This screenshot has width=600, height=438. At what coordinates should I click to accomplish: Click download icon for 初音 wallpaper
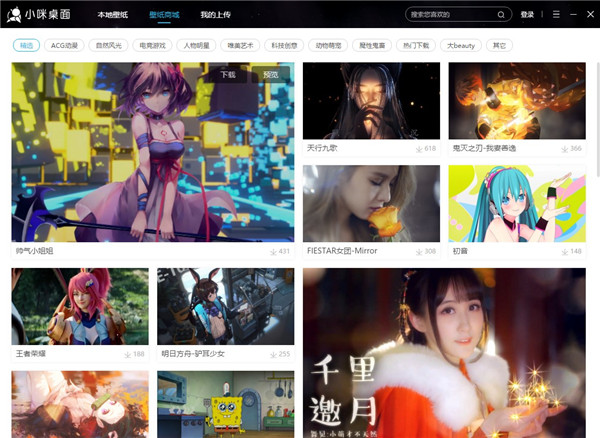(x=564, y=252)
